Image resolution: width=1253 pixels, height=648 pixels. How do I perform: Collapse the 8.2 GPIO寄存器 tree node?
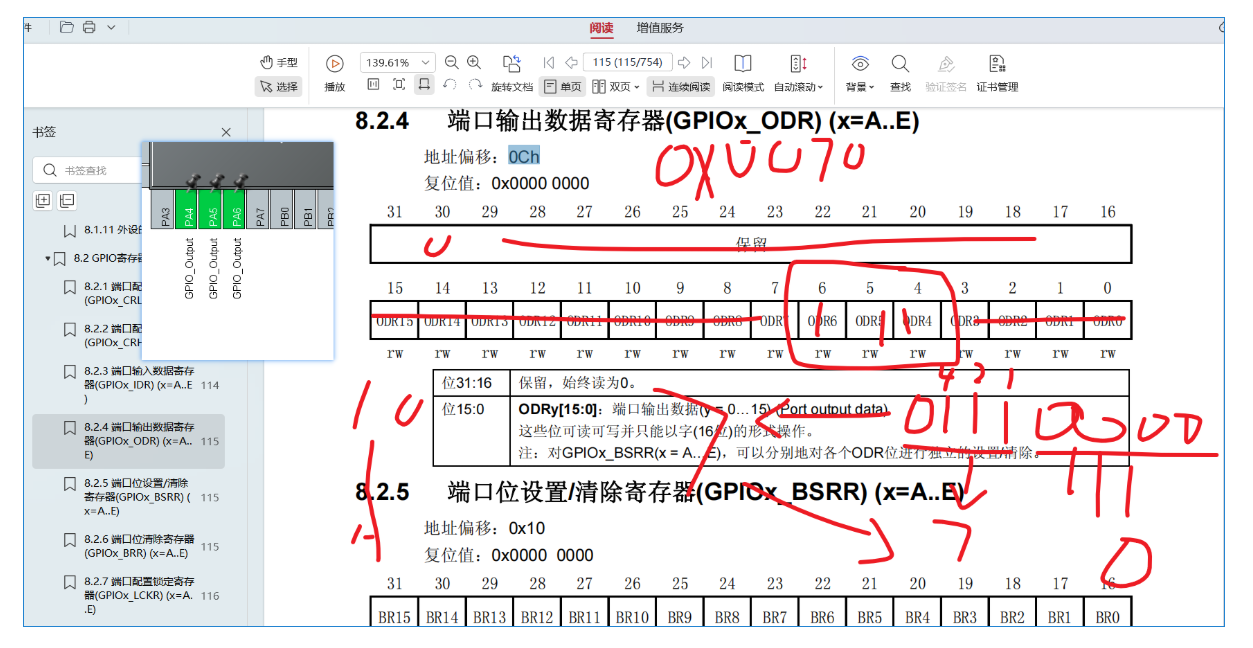pyautogui.click(x=47, y=258)
